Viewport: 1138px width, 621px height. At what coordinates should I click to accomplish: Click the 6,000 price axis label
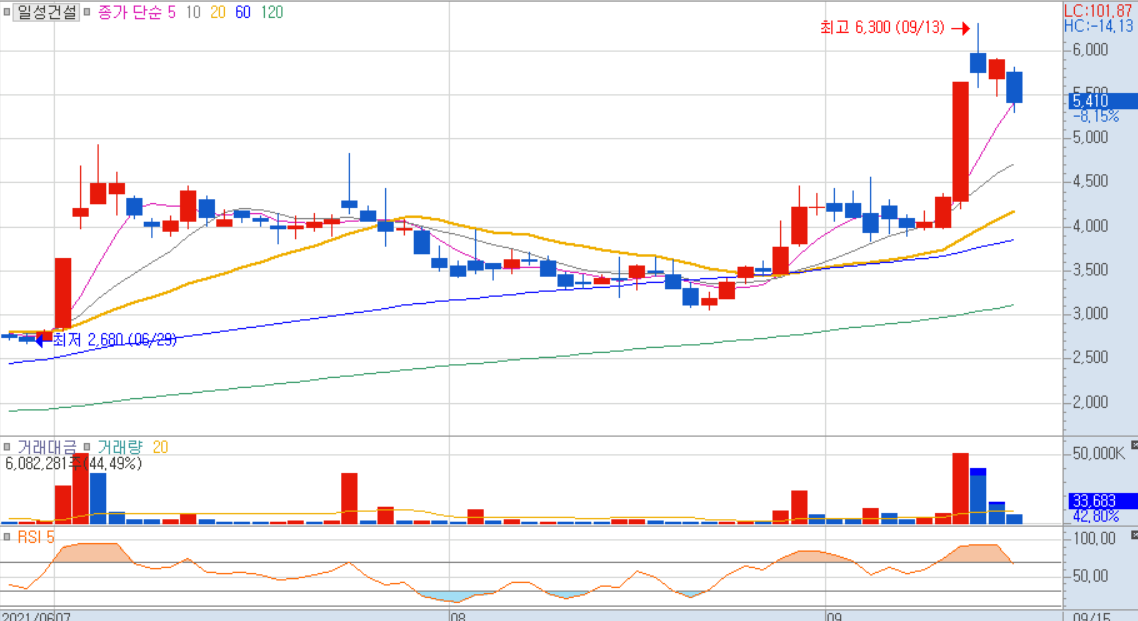tap(1090, 49)
